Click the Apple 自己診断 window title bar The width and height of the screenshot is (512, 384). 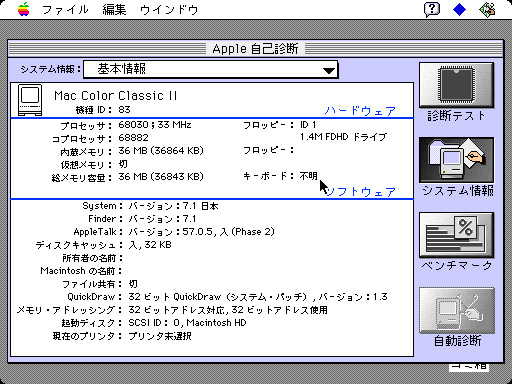click(255, 49)
